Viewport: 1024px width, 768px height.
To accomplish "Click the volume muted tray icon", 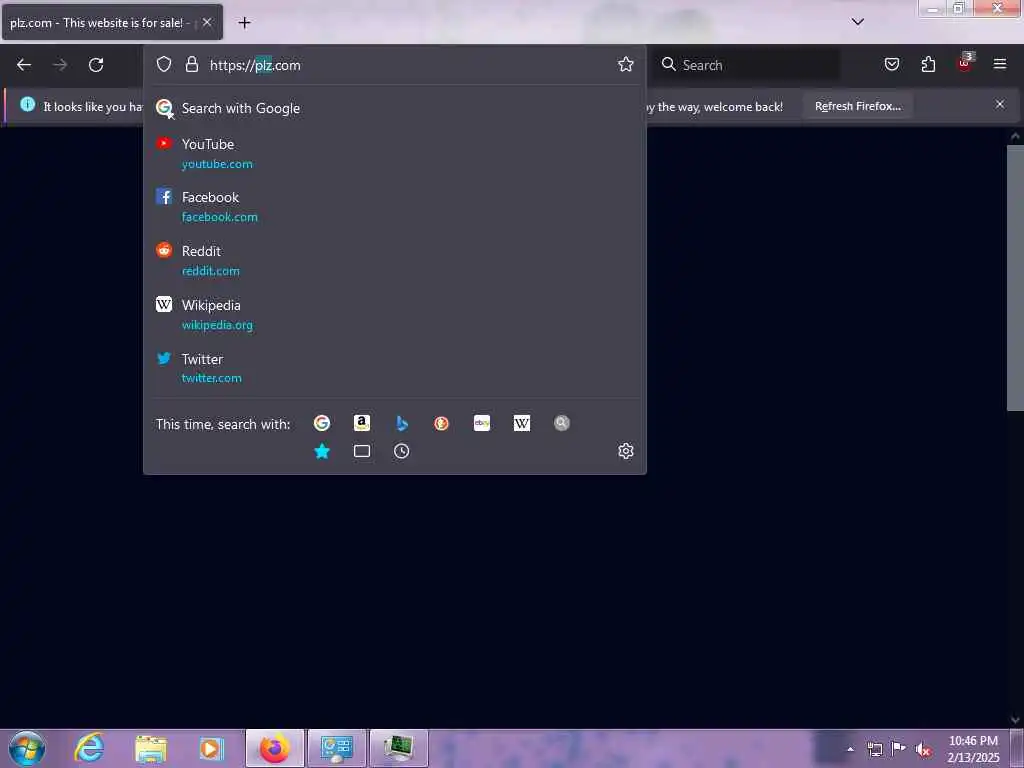I will (922, 749).
